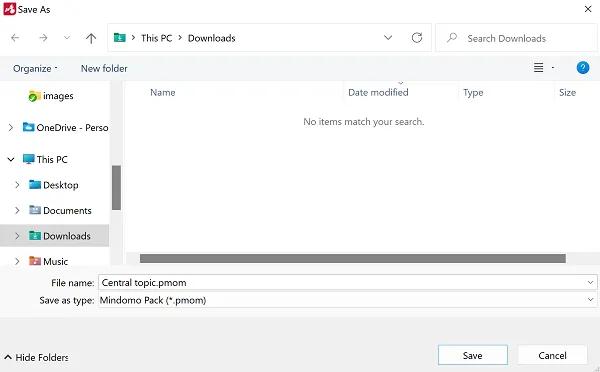
Task: Select Downloads in address breadcrumb
Action: pos(212,38)
